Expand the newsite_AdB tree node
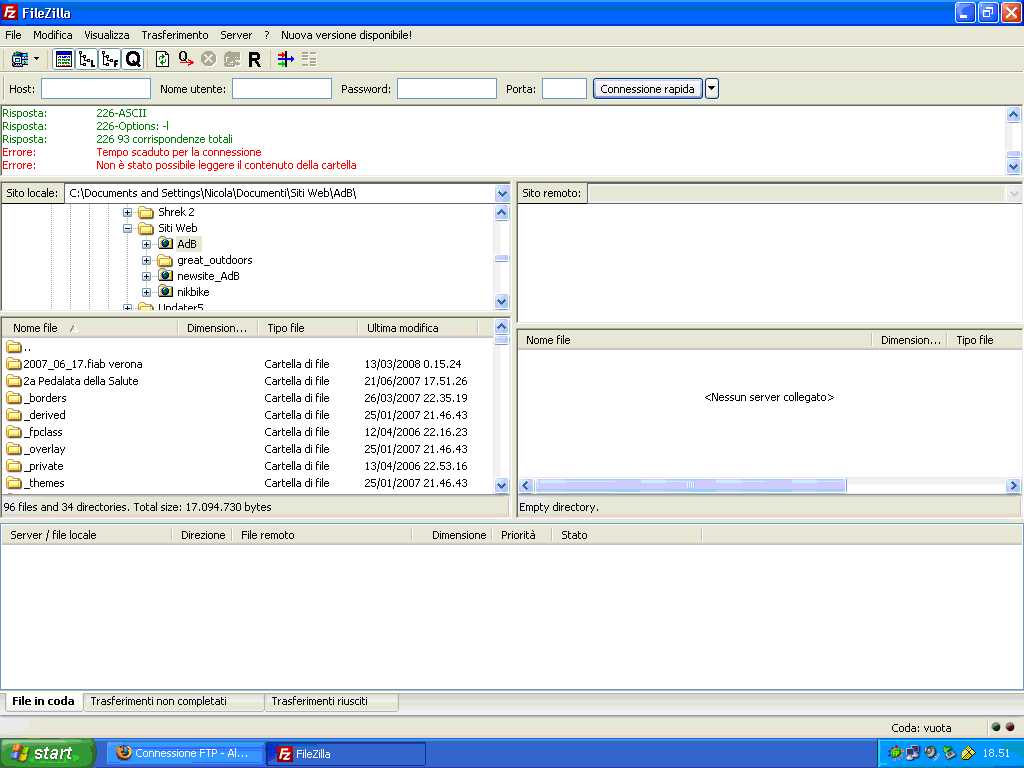The height and width of the screenshot is (768, 1024). click(x=146, y=276)
